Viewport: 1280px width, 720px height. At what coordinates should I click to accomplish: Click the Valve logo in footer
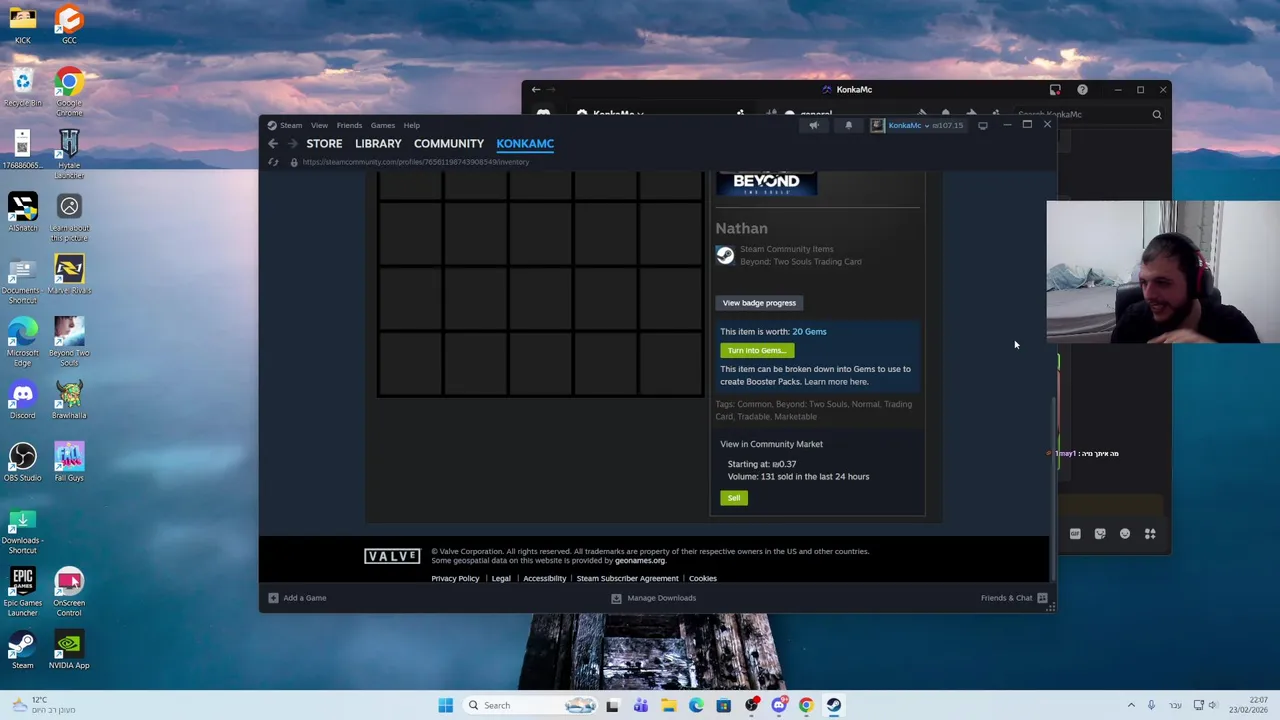tap(392, 556)
